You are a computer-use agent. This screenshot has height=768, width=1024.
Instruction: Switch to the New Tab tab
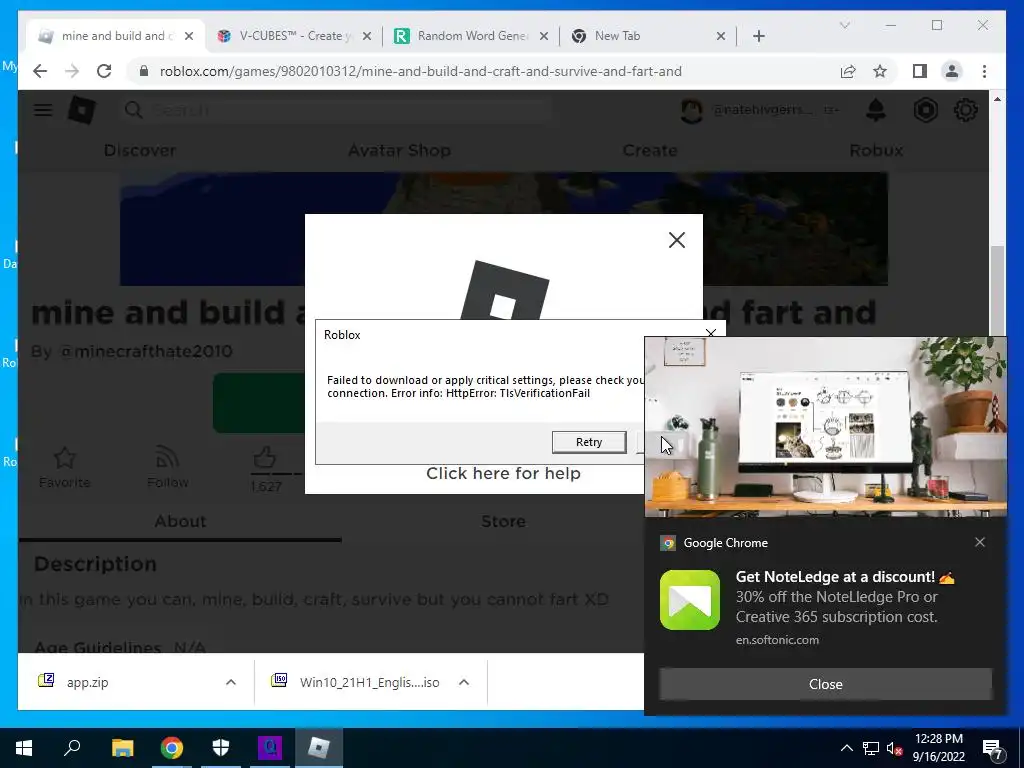[648, 36]
